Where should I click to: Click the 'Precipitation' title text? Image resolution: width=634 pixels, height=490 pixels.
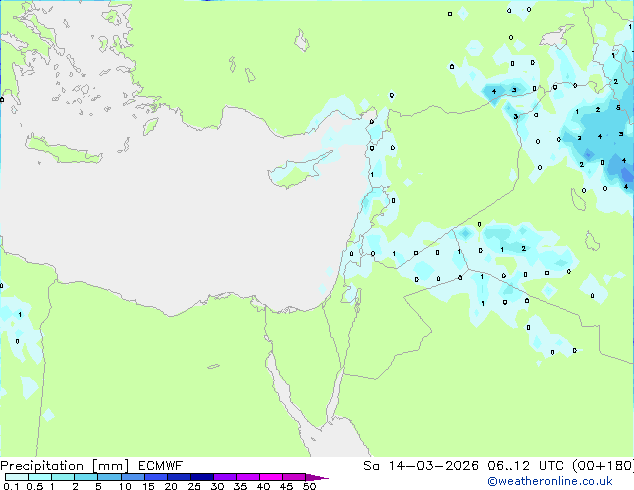(x=42, y=466)
